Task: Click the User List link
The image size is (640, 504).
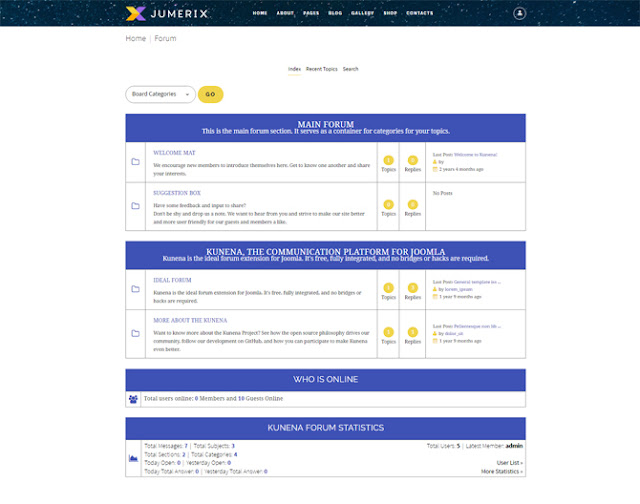Action: [x=510, y=463]
